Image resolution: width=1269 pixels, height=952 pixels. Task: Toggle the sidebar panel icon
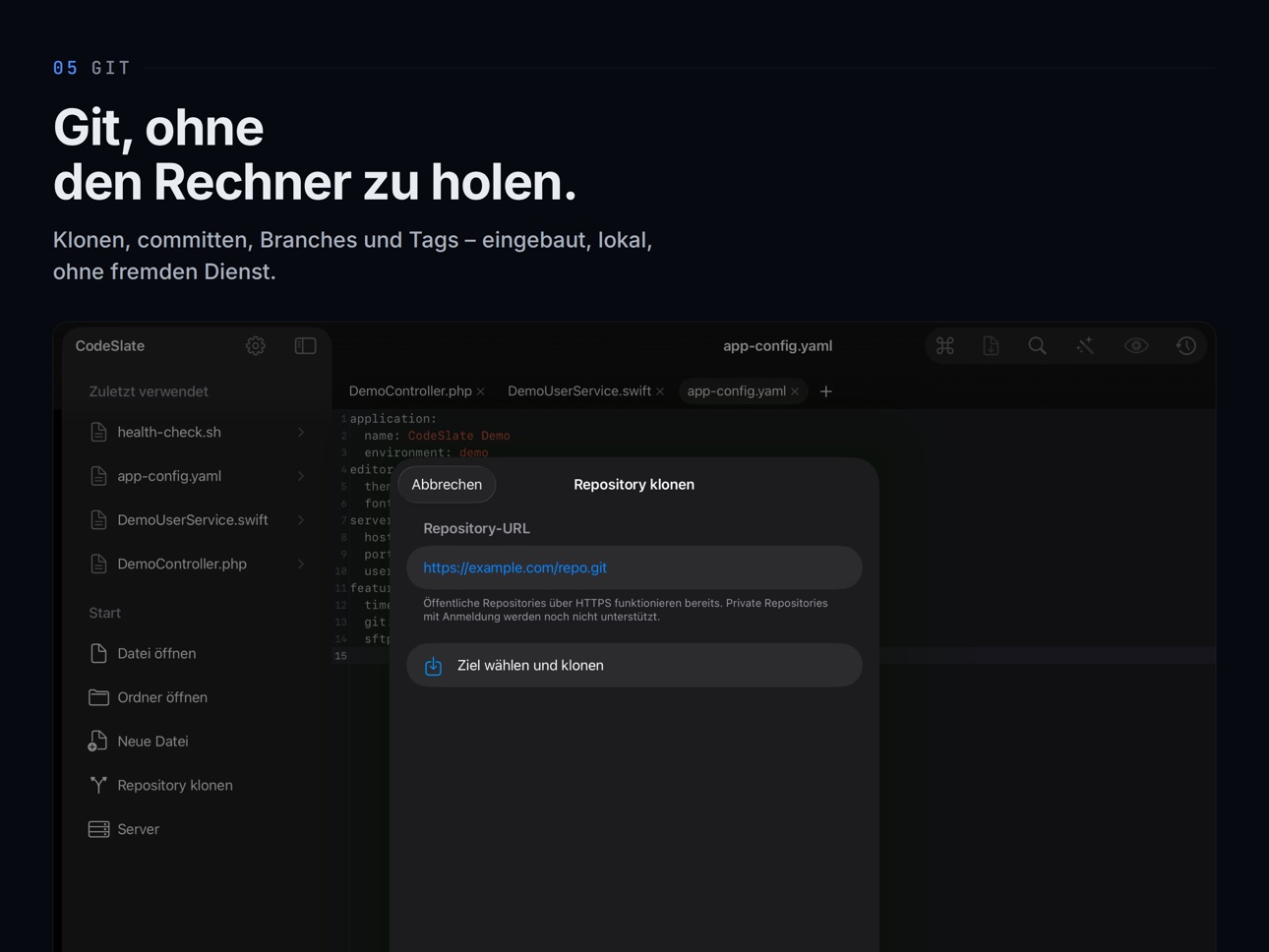coord(305,346)
